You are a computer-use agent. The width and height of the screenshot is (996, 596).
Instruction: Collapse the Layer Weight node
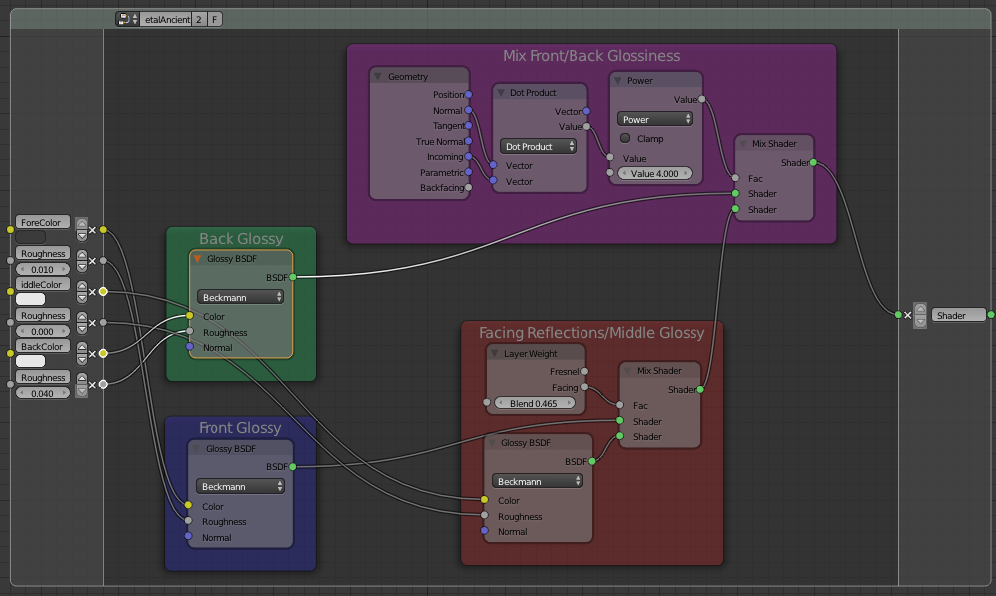click(494, 353)
